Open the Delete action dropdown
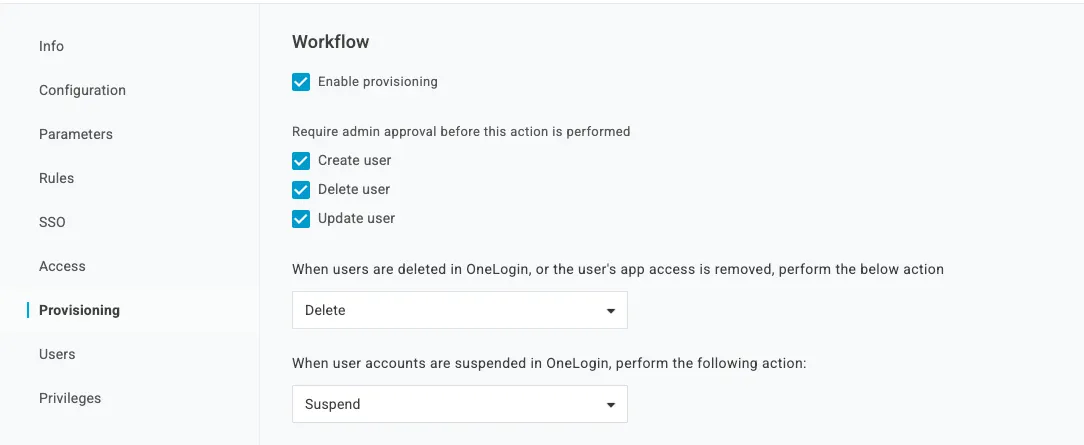This screenshot has height=445, width=1084. 459,310
